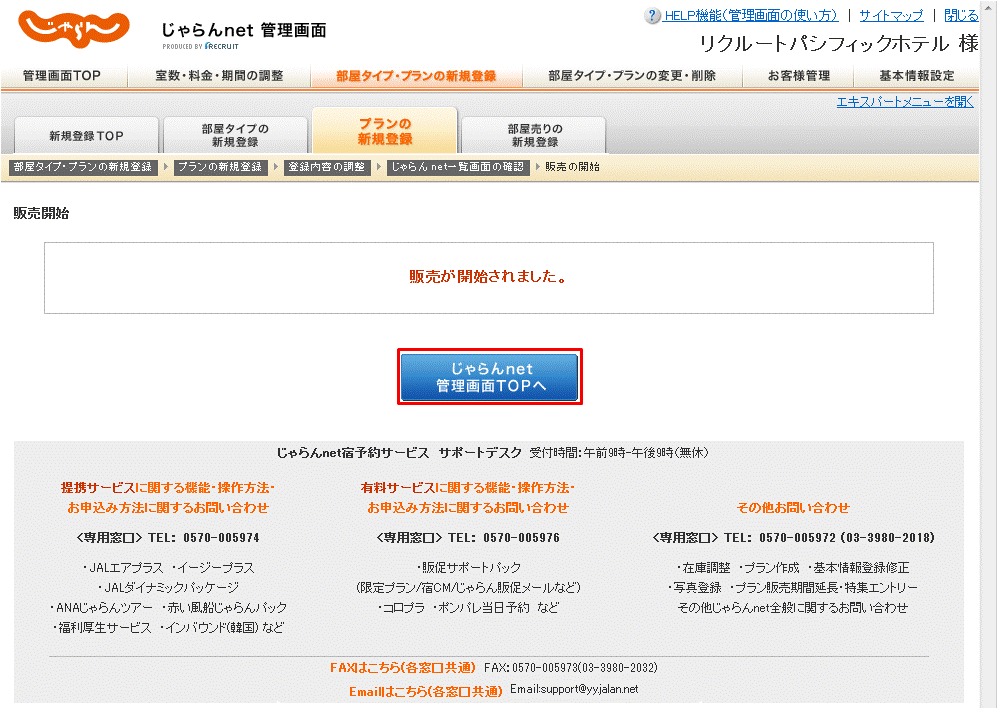Open the 基本情報設定 menu item
This screenshot has height=709, width=998.
coord(917,75)
